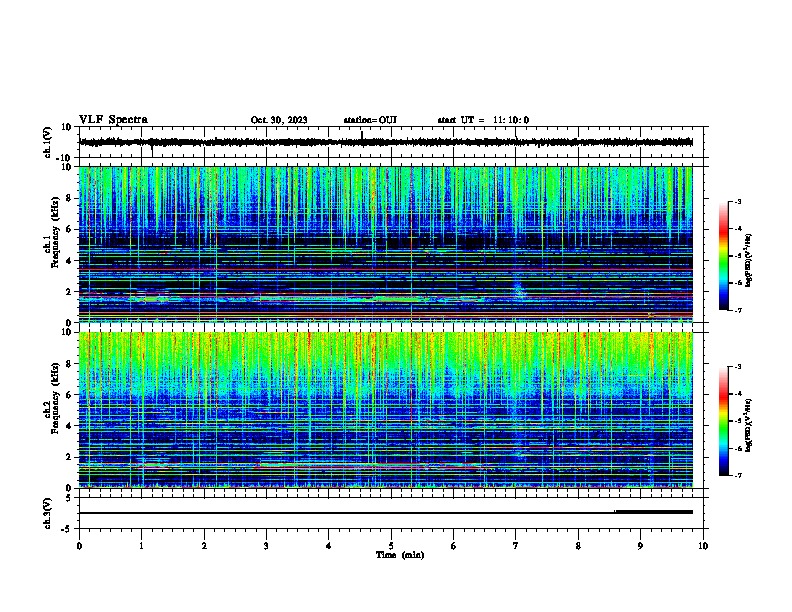Click the VLF Spectra title text
Viewport: 792px width, 612px height.
click(114, 120)
